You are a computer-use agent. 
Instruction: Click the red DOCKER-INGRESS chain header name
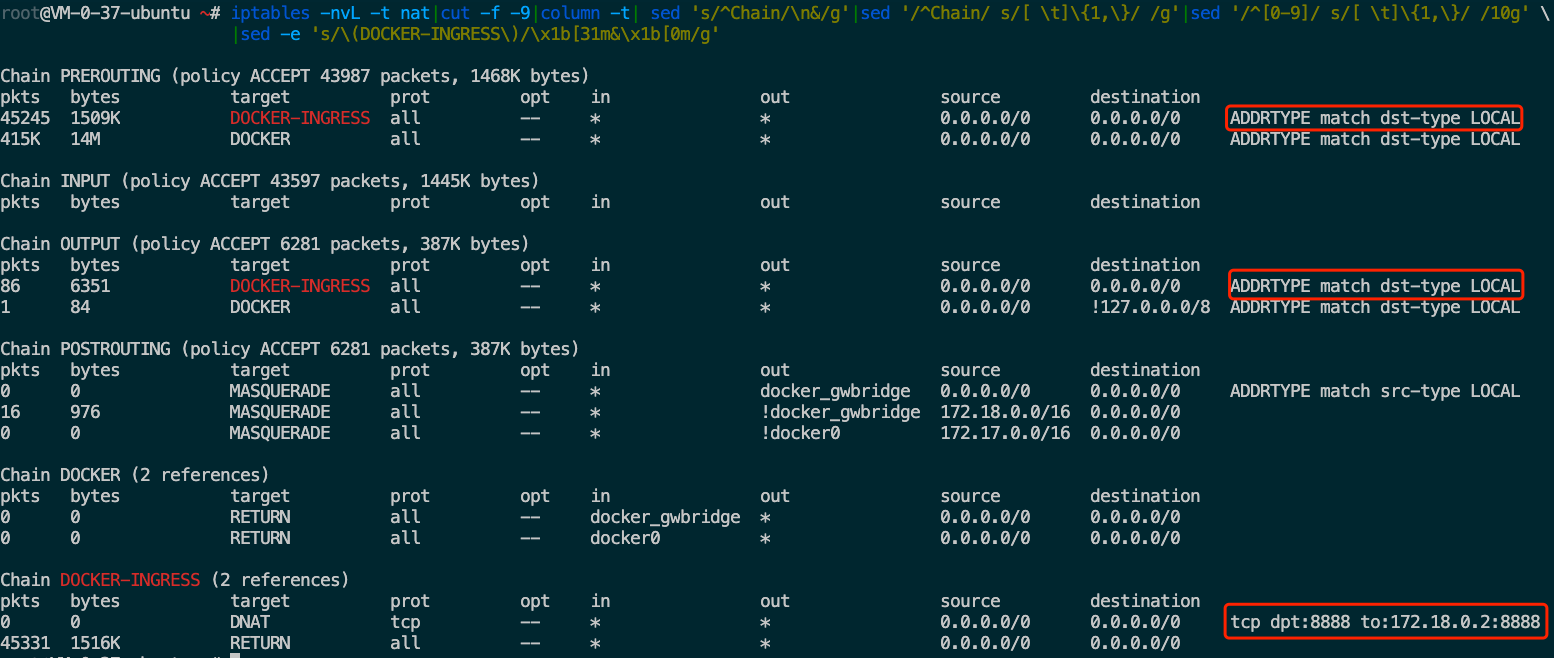[x=130, y=580]
